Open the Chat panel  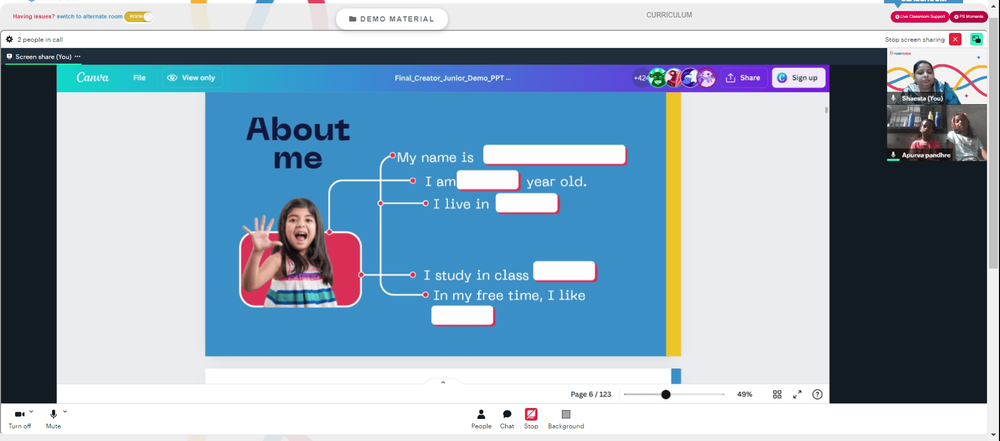click(507, 419)
